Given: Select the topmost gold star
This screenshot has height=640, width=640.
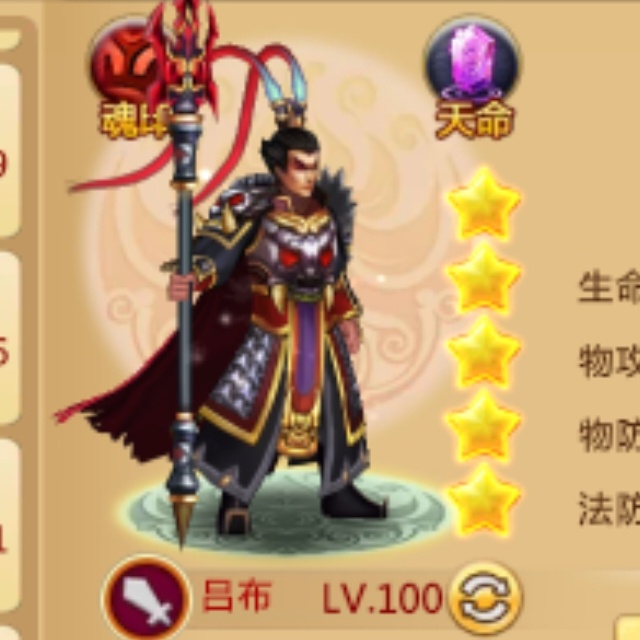Looking at the screenshot, I should pos(484,204).
